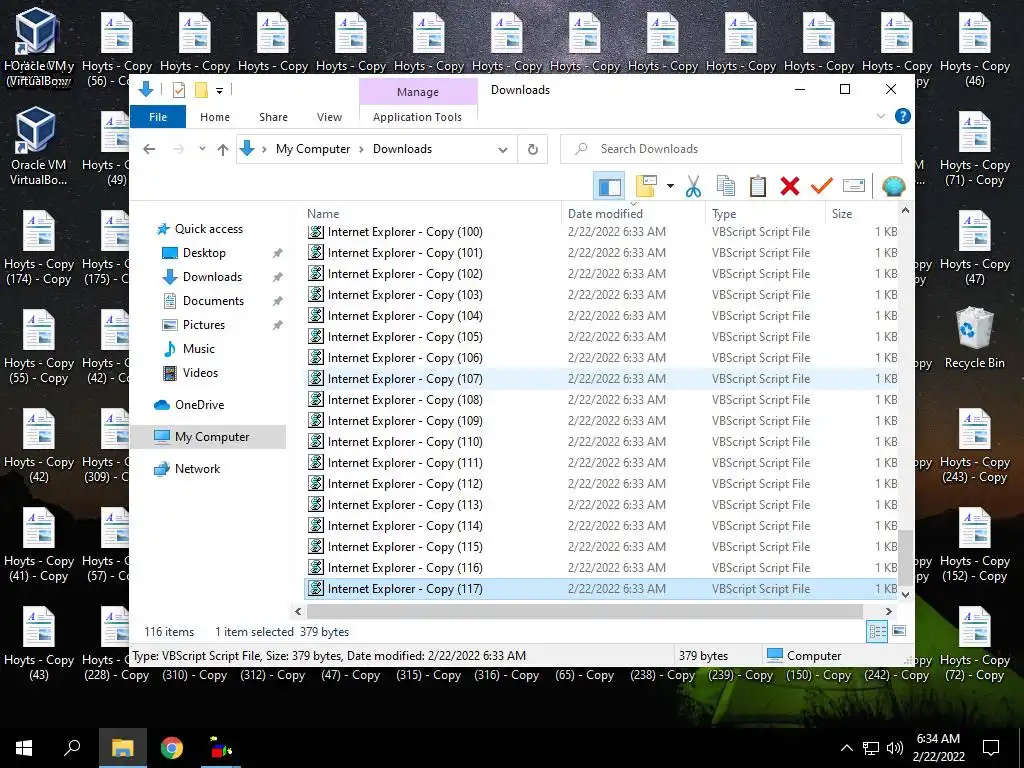Click the Search Downloads box
The image size is (1024, 768).
pyautogui.click(x=731, y=149)
